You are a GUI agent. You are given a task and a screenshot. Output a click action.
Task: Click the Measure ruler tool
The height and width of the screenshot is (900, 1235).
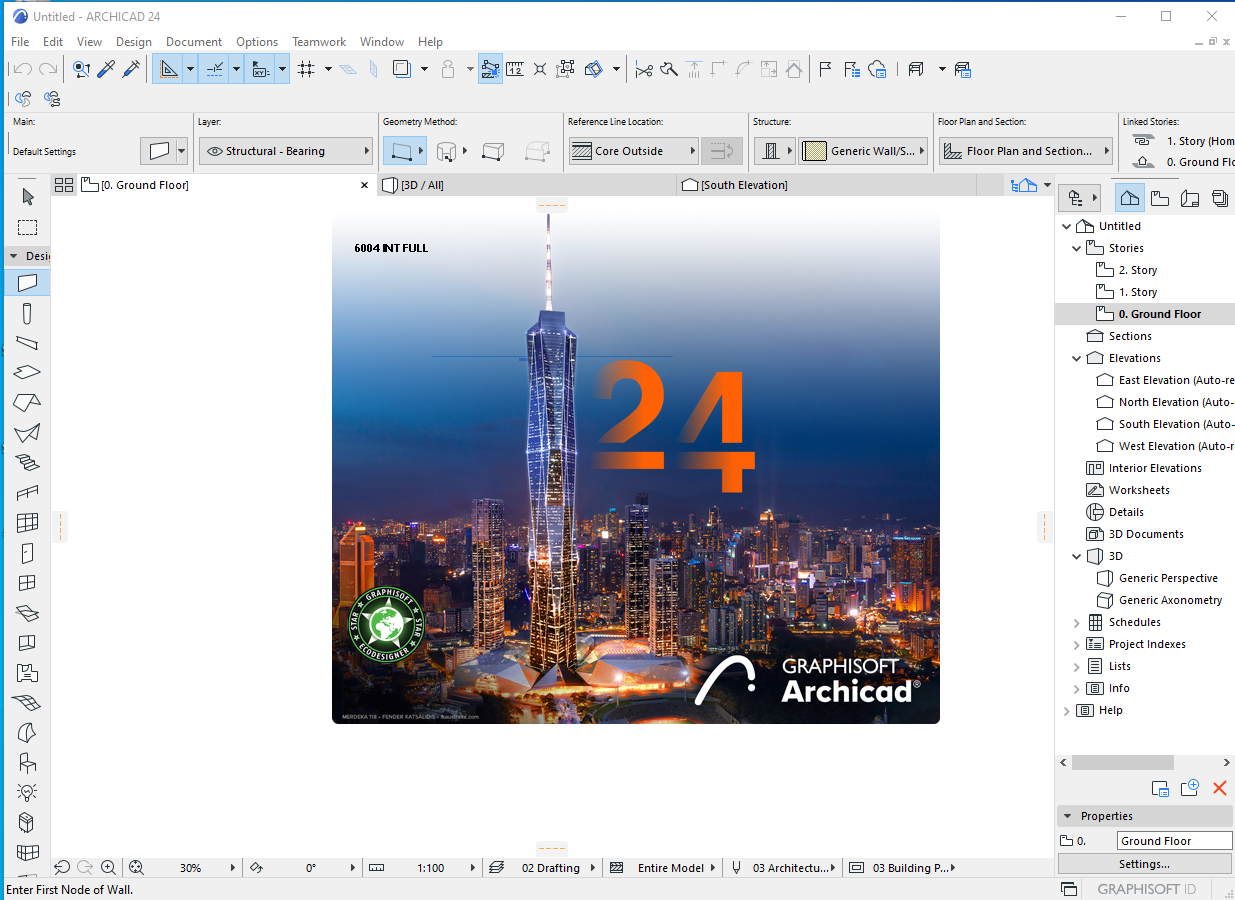pos(515,69)
